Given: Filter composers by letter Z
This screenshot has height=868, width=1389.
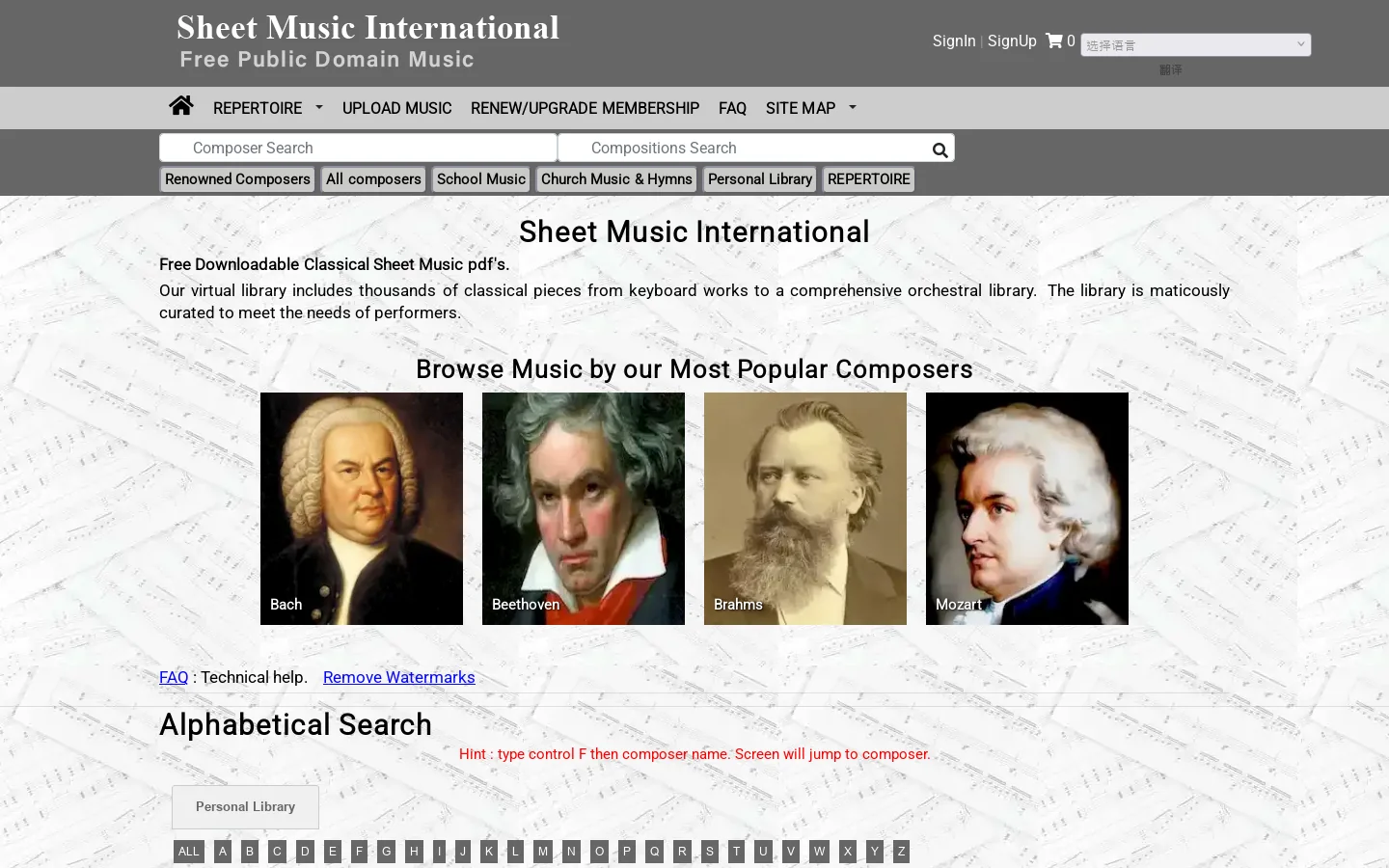Looking at the screenshot, I should point(902,852).
